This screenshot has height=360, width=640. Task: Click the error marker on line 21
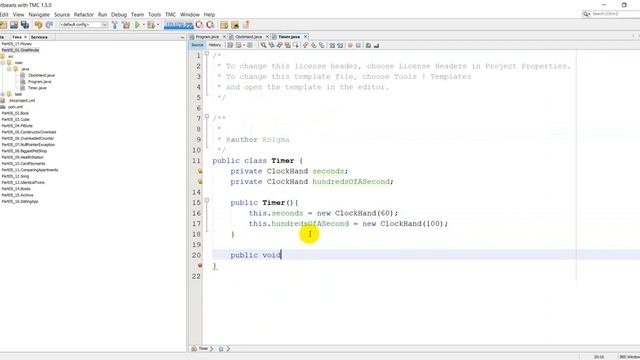[x=200, y=265]
